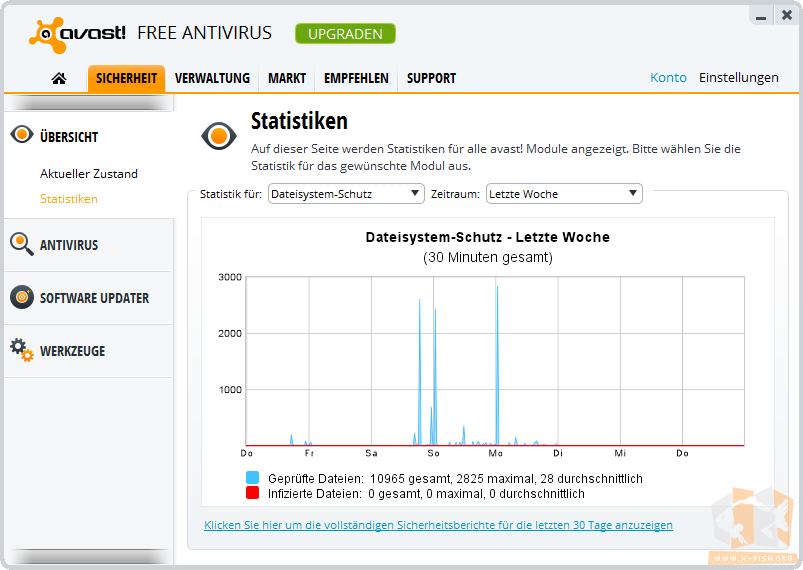Screen dimensions: 803x570
Task: Click the avast! logo
Action: (x=77, y=35)
